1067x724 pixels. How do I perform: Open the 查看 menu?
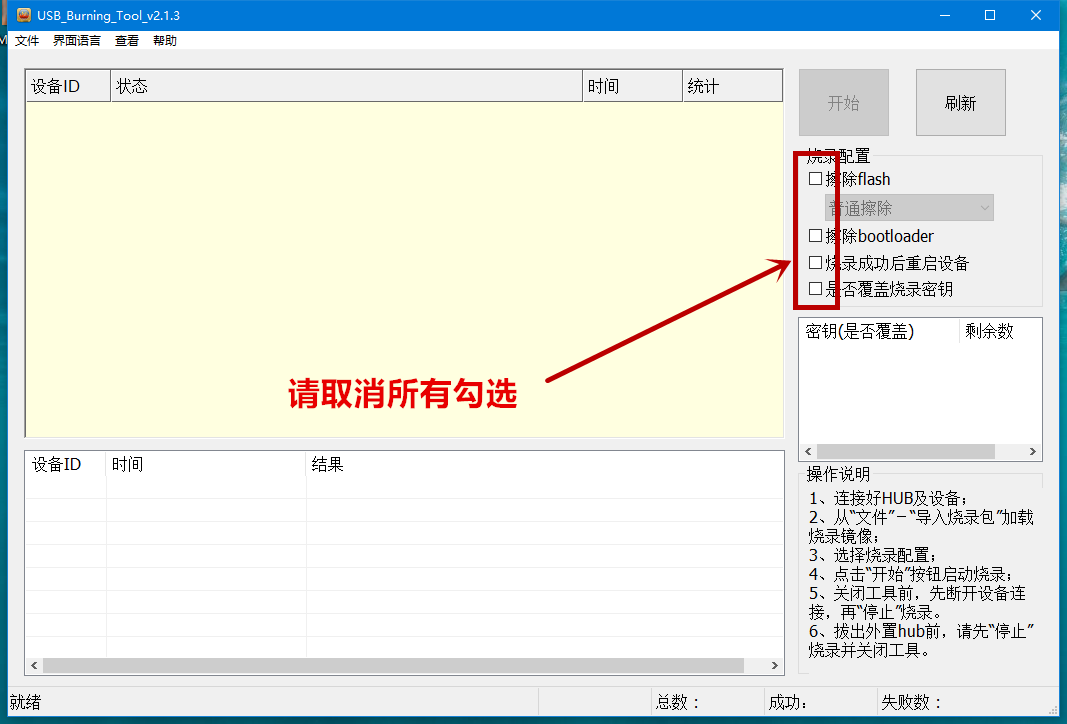(126, 40)
